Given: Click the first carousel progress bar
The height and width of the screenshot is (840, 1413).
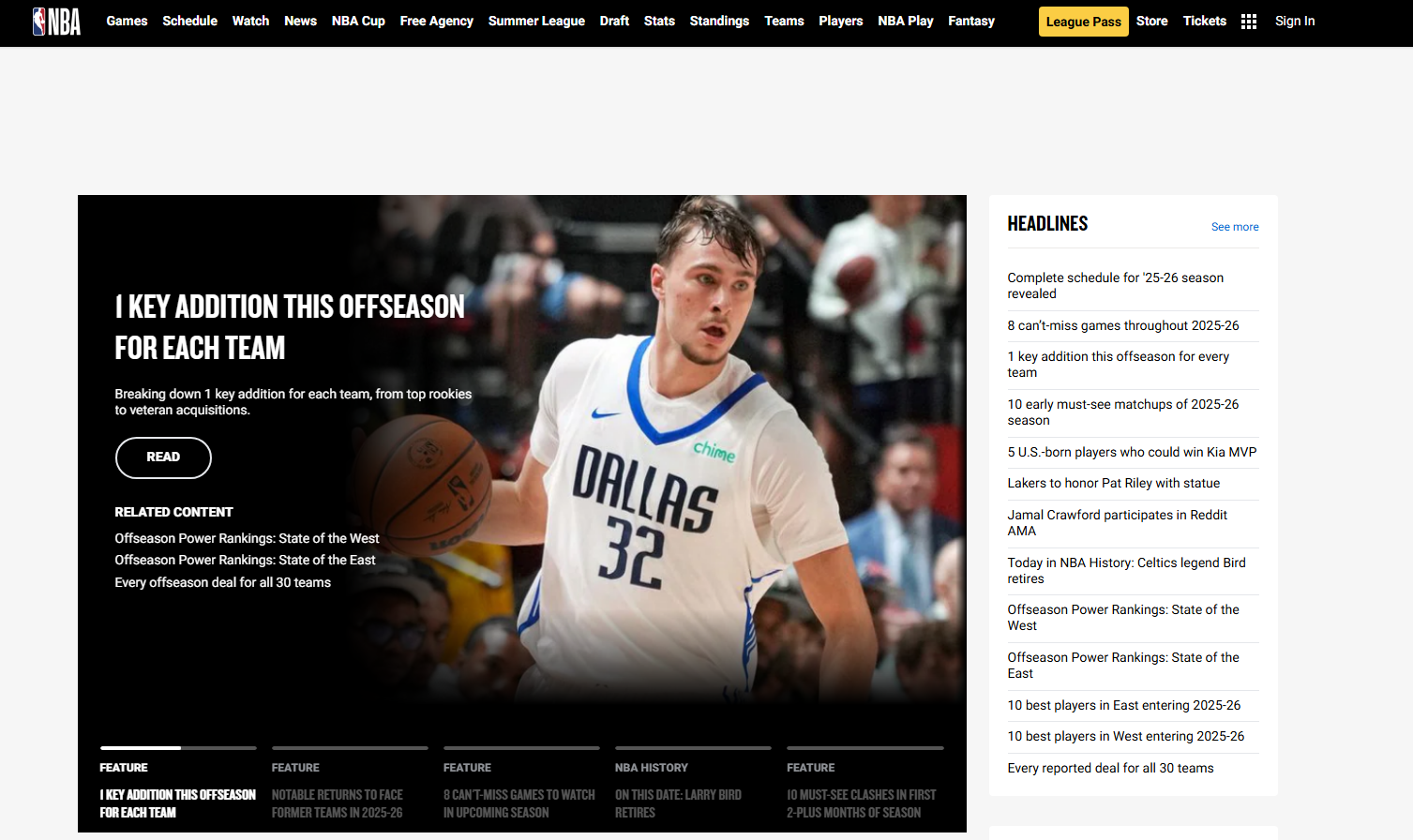Looking at the screenshot, I should click(x=178, y=748).
